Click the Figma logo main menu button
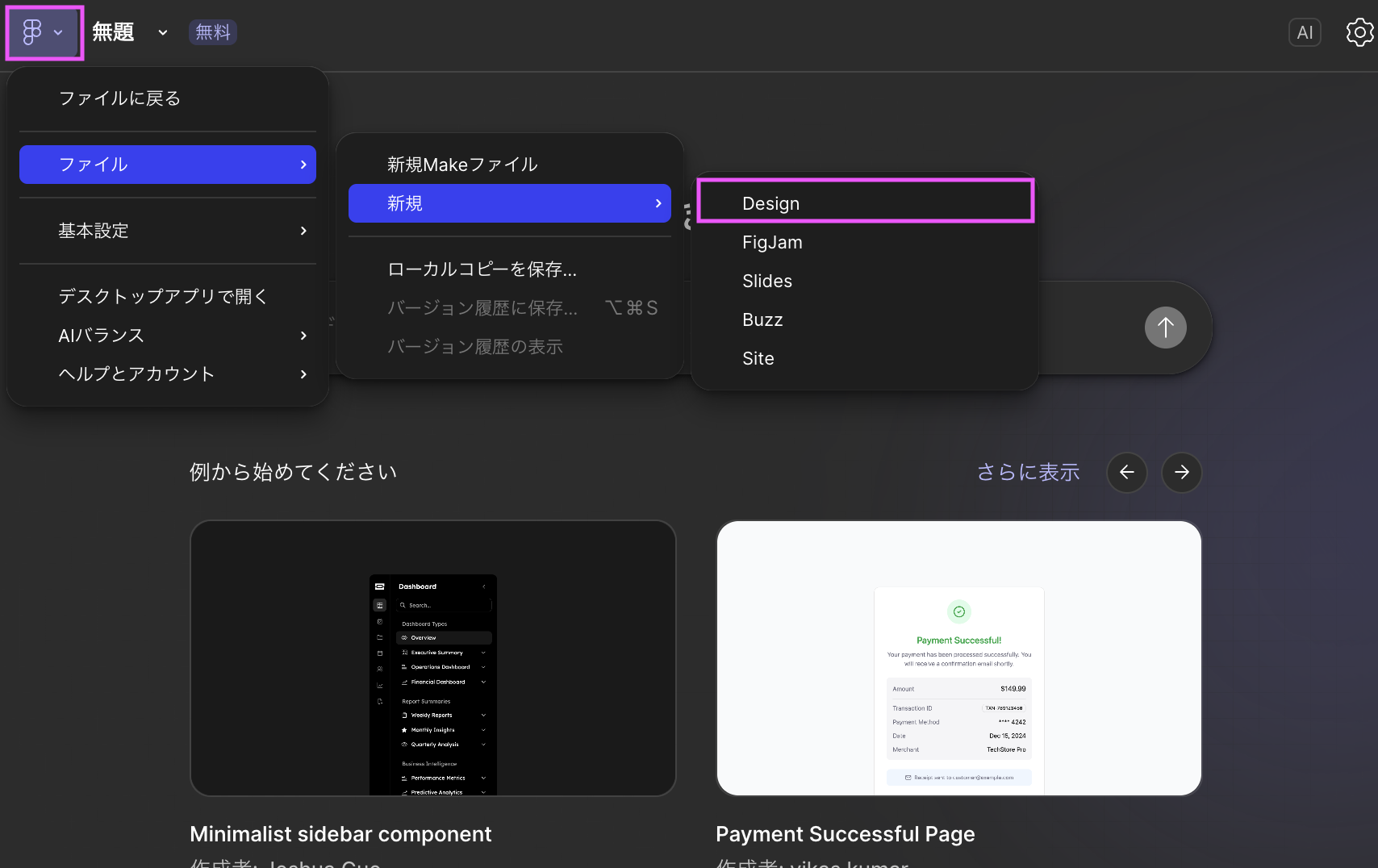Viewport: 1378px width, 868px height. 44,32
